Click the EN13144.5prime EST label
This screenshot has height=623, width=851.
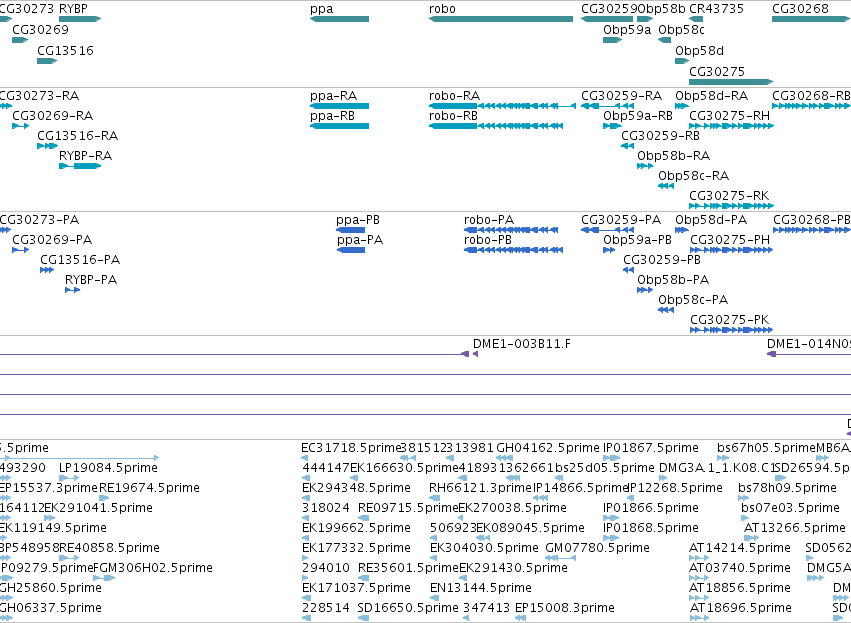481,588
